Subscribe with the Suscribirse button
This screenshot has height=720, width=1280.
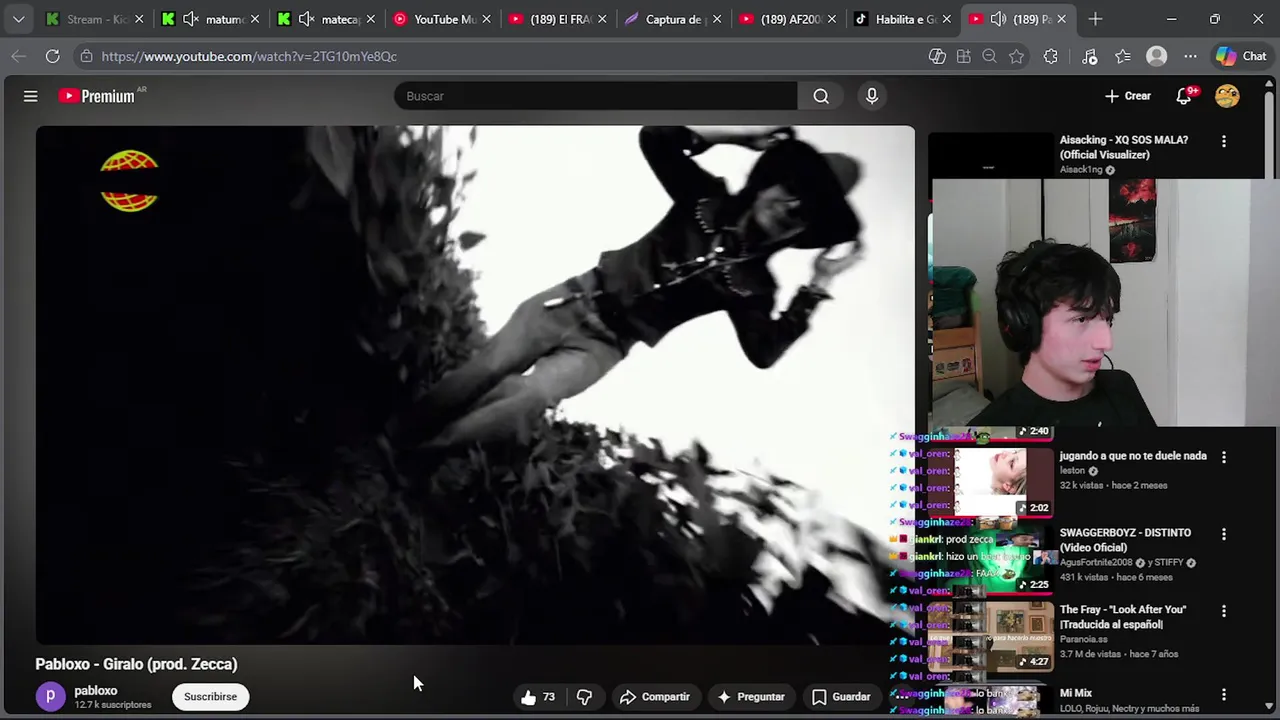(x=210, y=697)
